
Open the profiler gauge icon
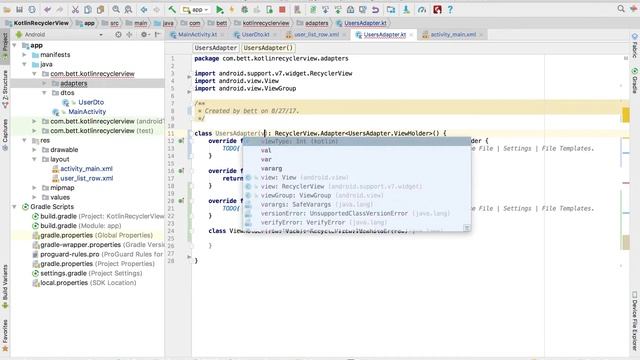click(422, 9)
